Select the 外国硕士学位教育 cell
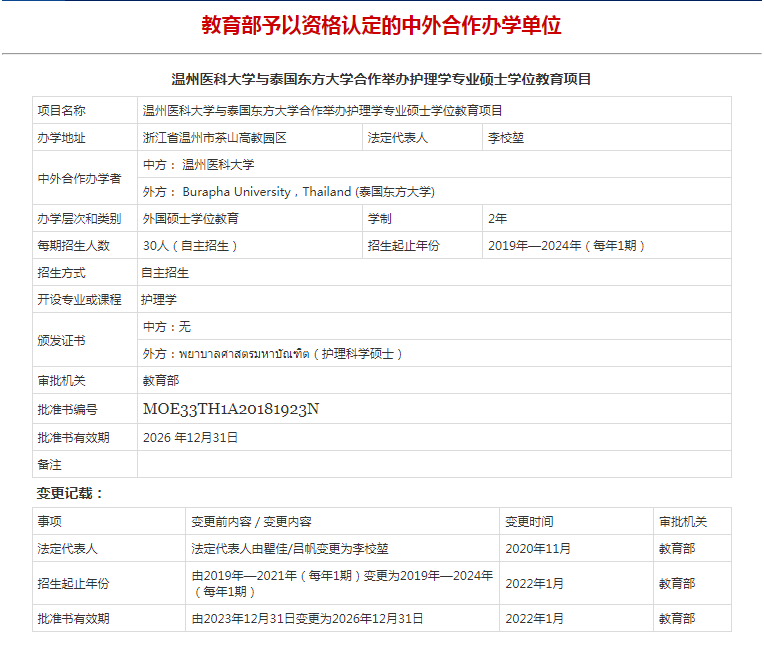The height and width of the screenshot is (645, 764). click(191, 218)
